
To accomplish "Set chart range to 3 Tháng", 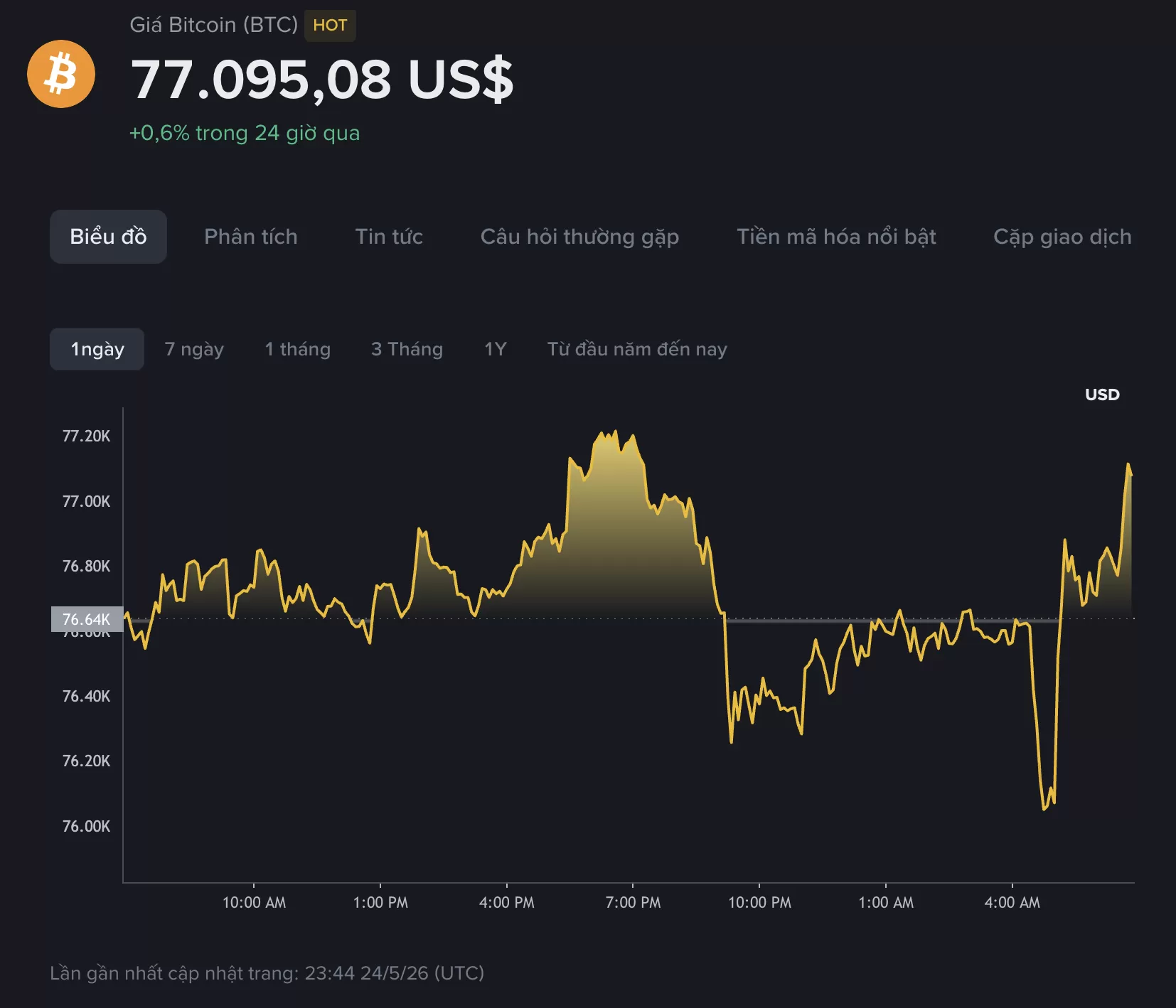I will (x=407, y=349).
